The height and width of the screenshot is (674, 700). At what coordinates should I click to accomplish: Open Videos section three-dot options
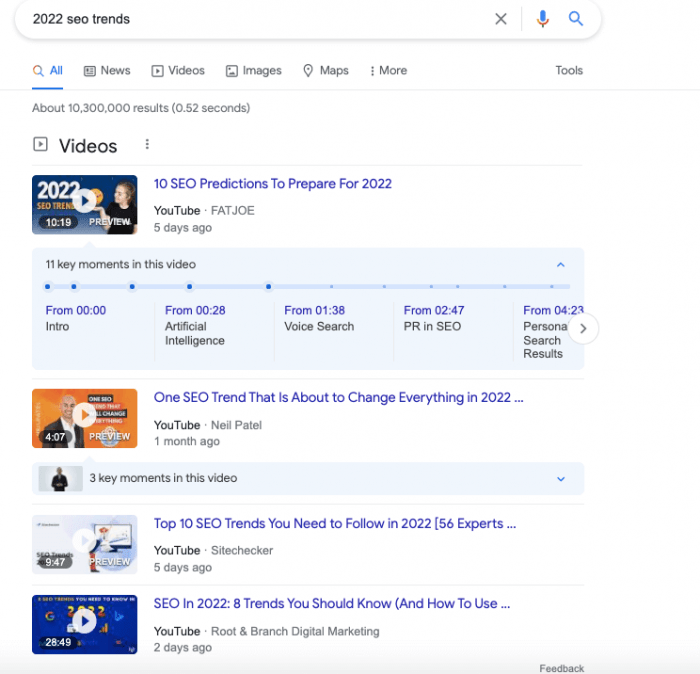coord(147,144)
